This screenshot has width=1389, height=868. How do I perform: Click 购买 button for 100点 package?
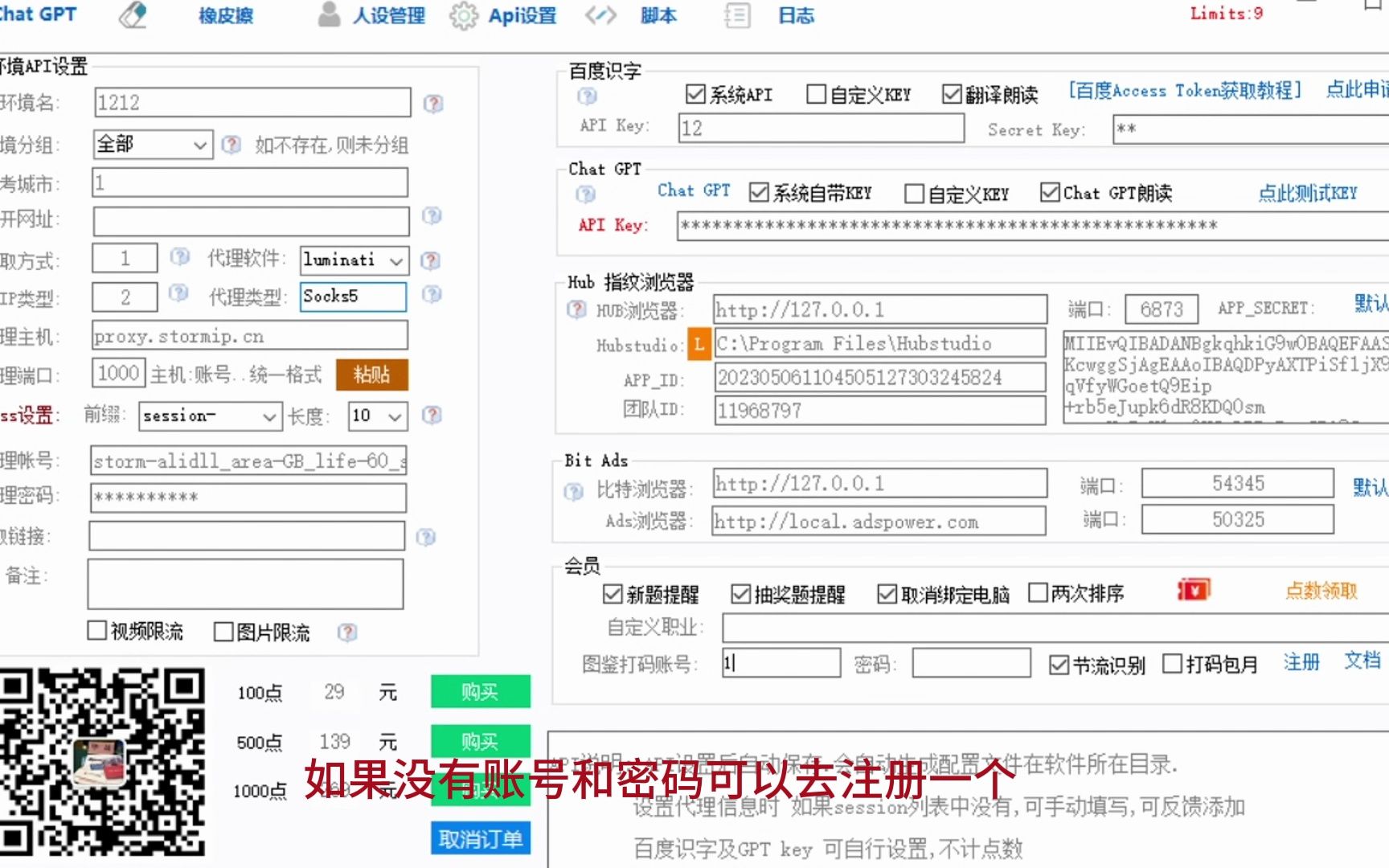point(481,692)
